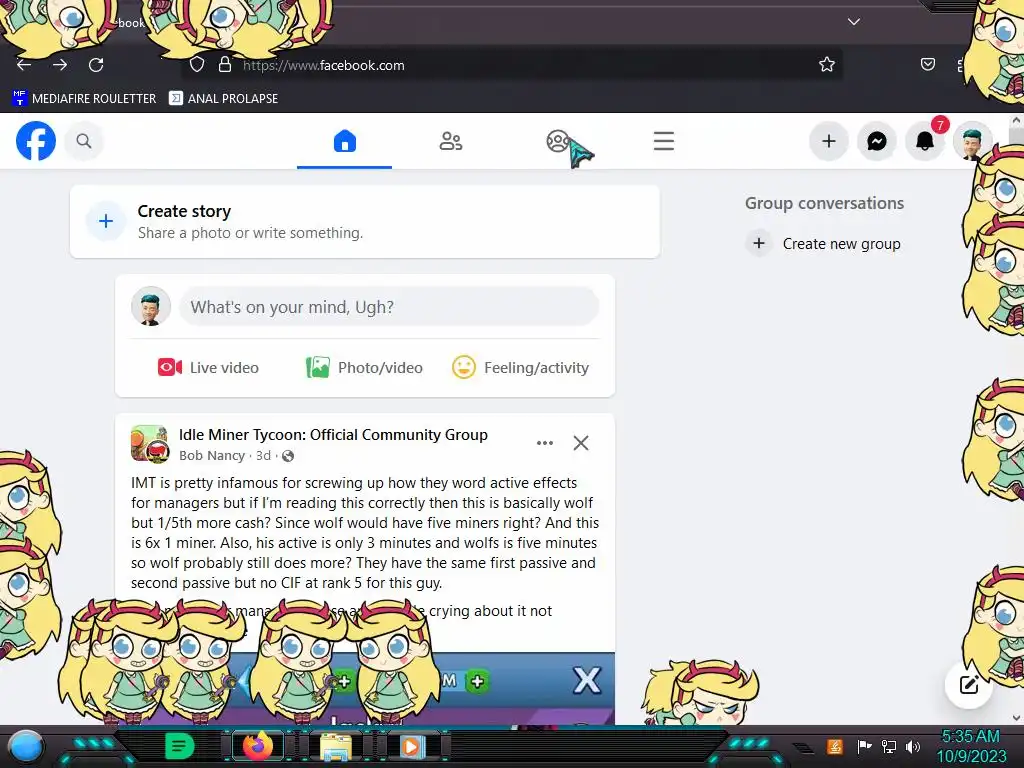1024x768 pixels.
Task: Click the tracking protection shield icon
Action: (x=197, y=65)
